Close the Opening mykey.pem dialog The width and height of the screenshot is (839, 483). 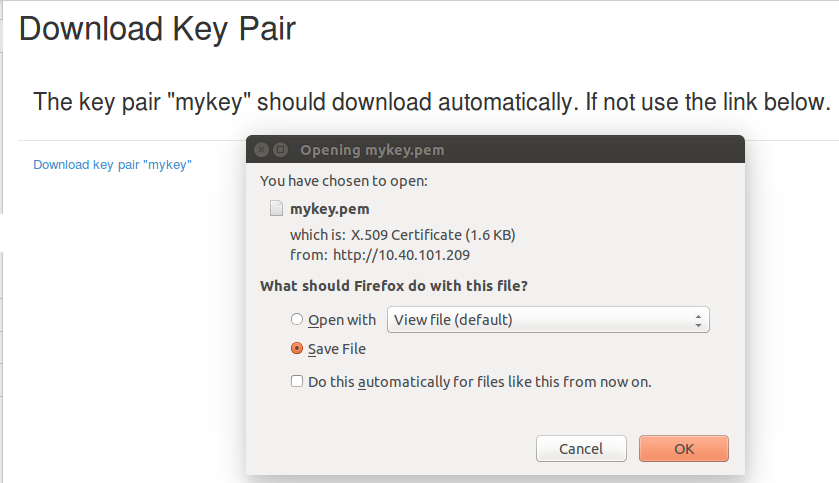(x=262, y=150)
